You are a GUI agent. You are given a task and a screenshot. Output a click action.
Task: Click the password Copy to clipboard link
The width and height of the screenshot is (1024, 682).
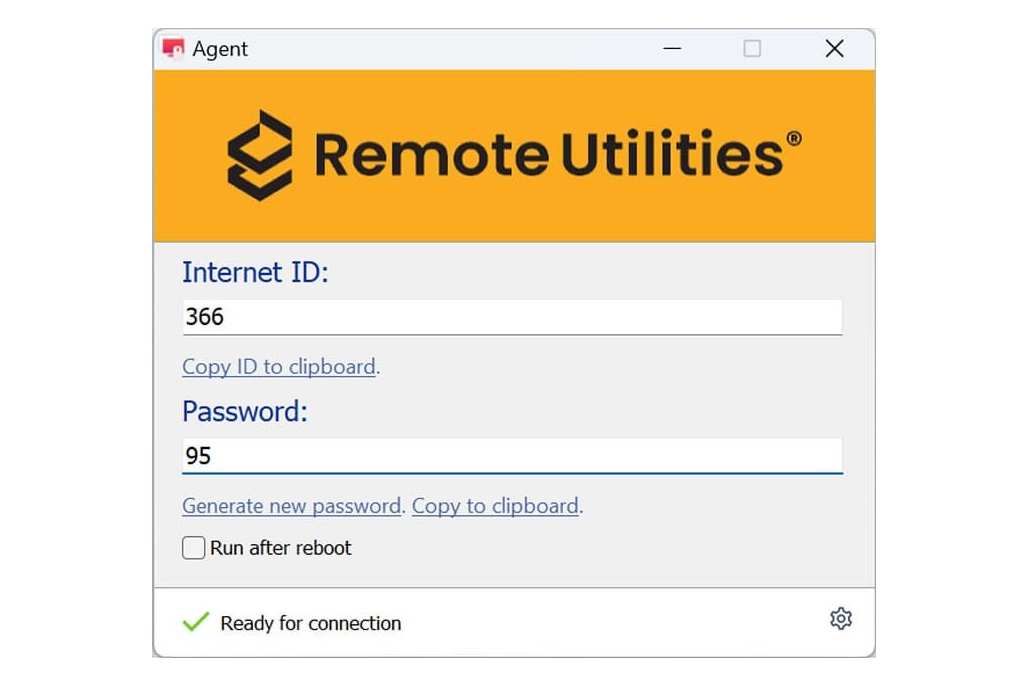[495, 506]
